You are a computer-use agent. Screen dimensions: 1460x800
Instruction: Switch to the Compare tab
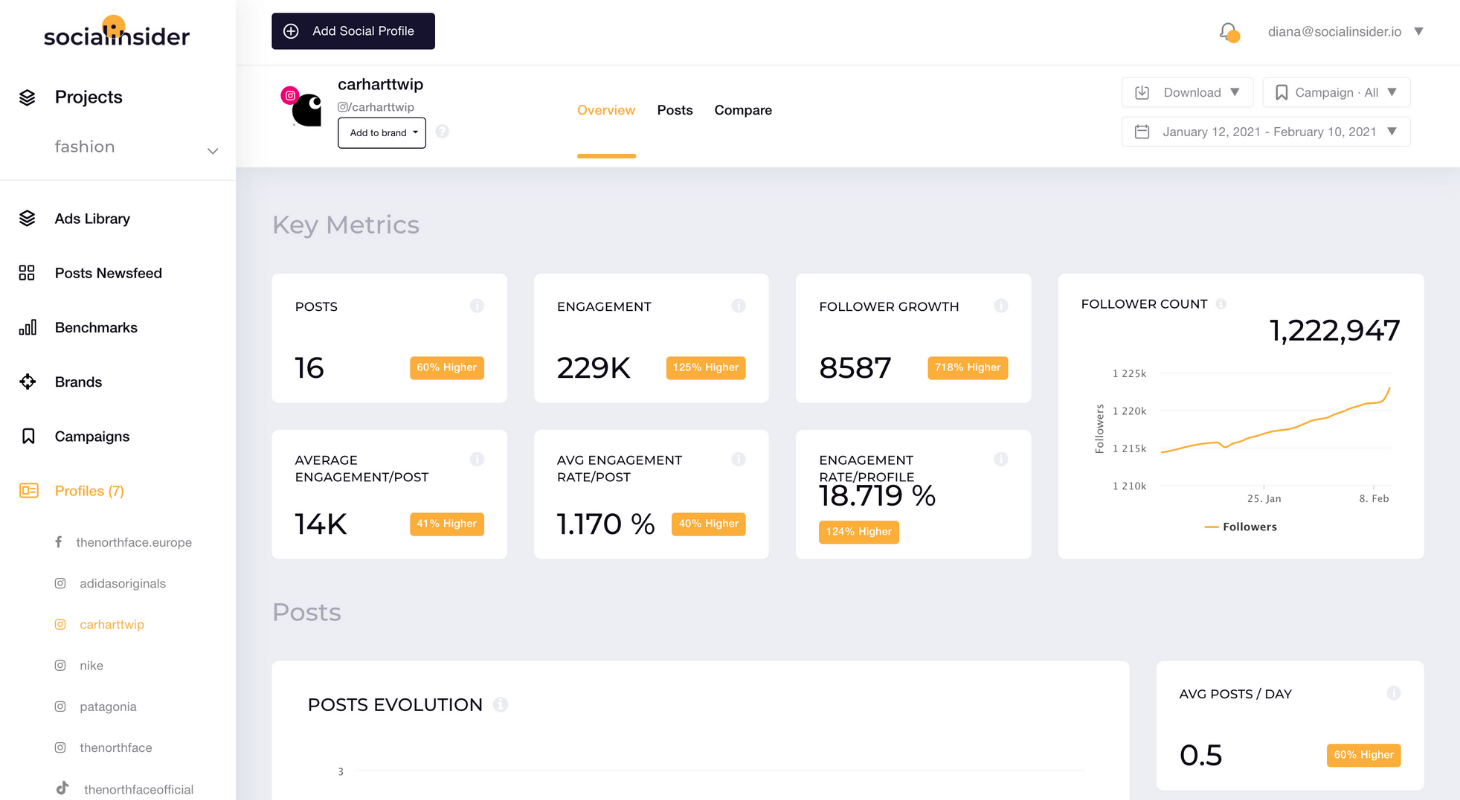coord(743,110)
